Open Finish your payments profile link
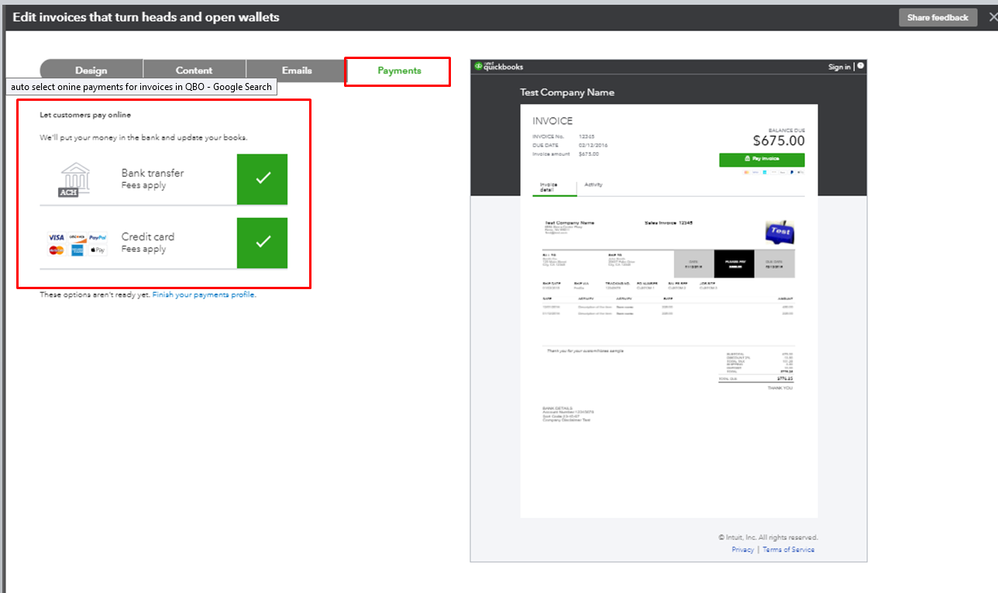Screen dimensions: 998x593 pyautogui.click(x=204, y=295)
